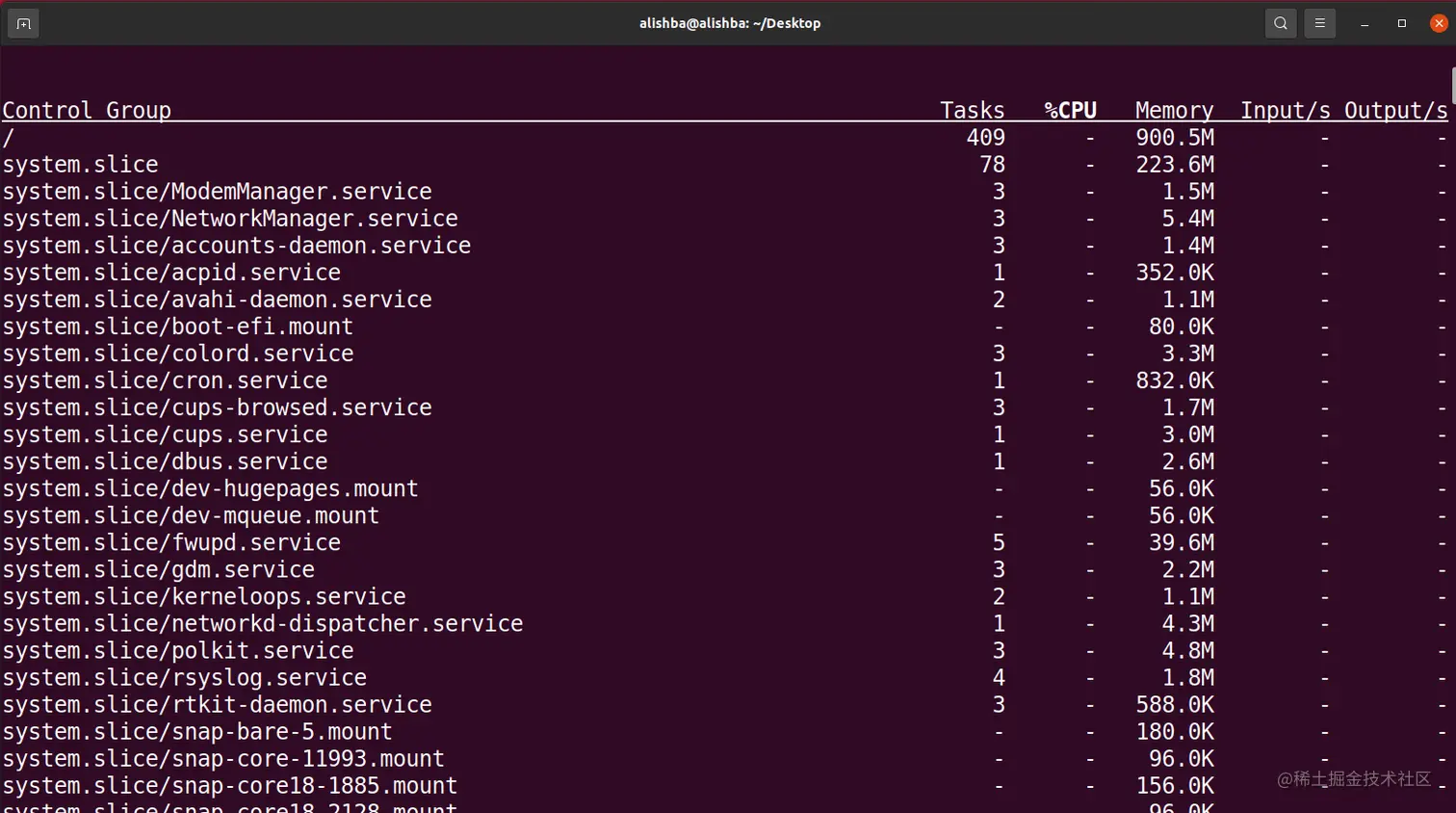This screenshot has height=813, width=1456.
Task: Select system.slice/fwupd.service row
Action: [724, 542]
